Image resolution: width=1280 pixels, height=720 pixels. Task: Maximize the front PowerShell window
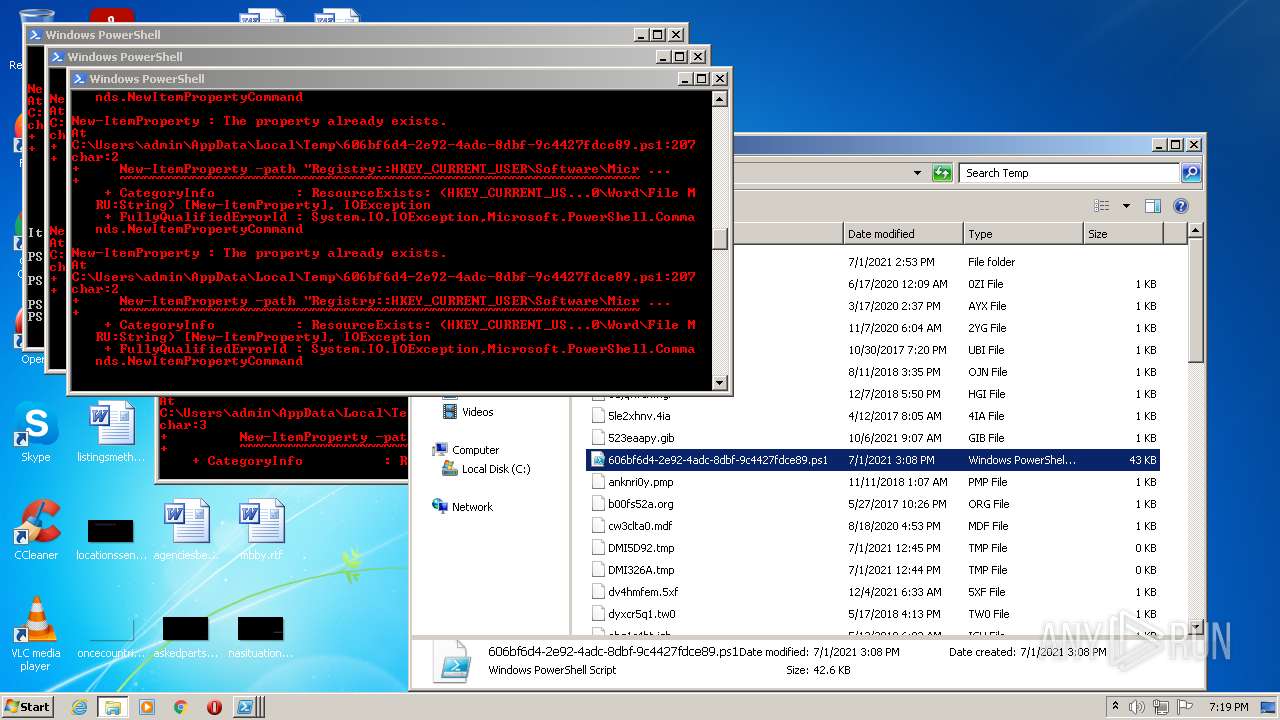pos(702,79)
